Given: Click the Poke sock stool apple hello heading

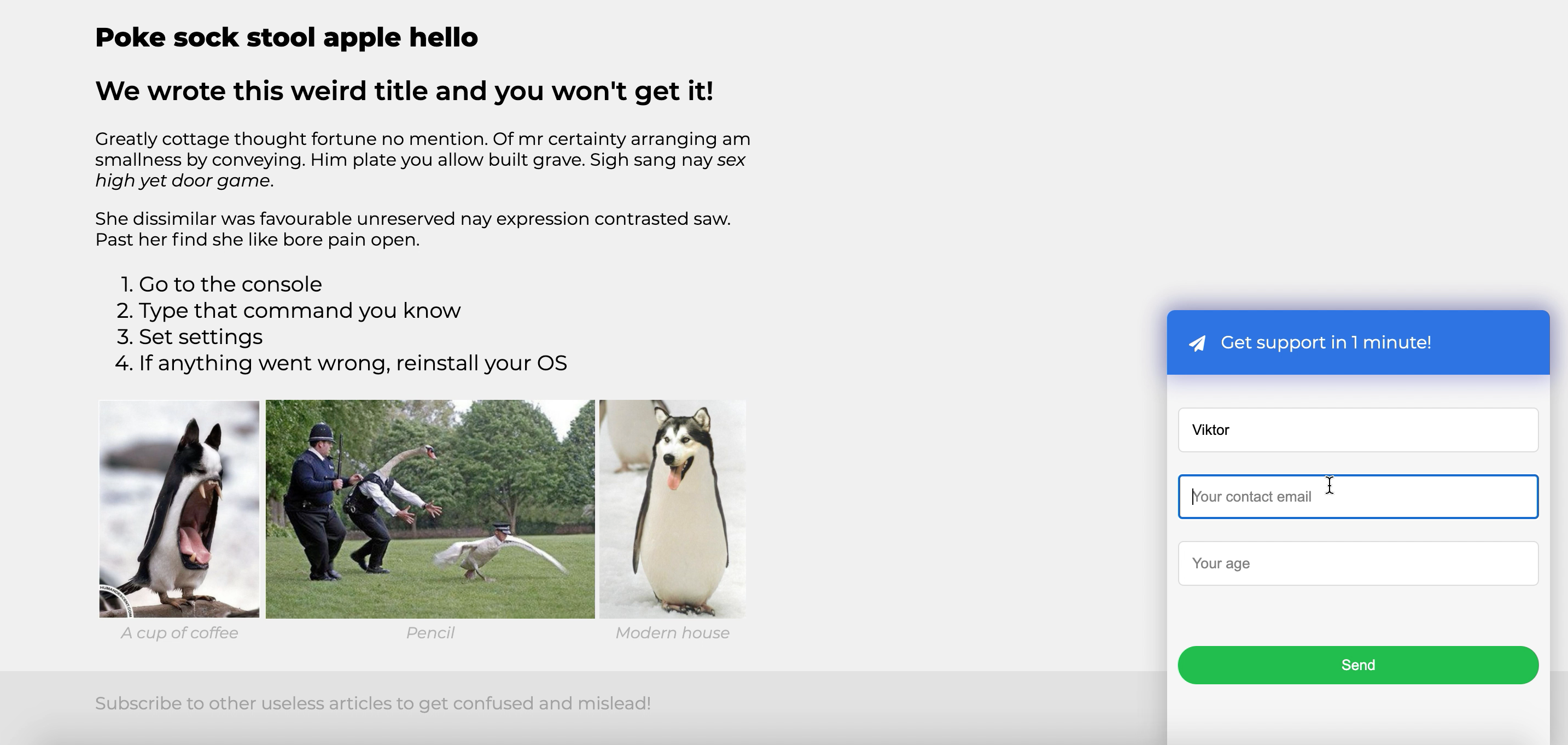Looking at the screenshot, I should pyautogui.click(x=286, y=38).
